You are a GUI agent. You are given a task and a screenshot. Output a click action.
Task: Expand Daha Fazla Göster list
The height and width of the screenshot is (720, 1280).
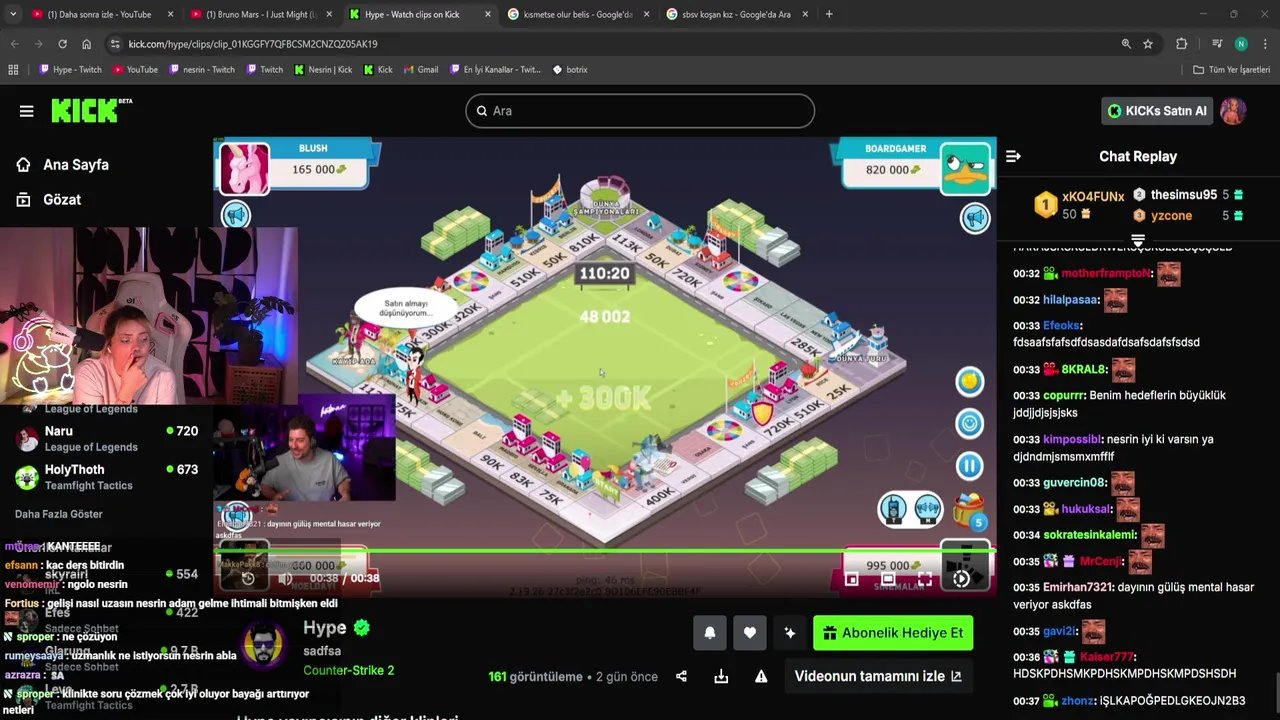click(x=59, y=514)
